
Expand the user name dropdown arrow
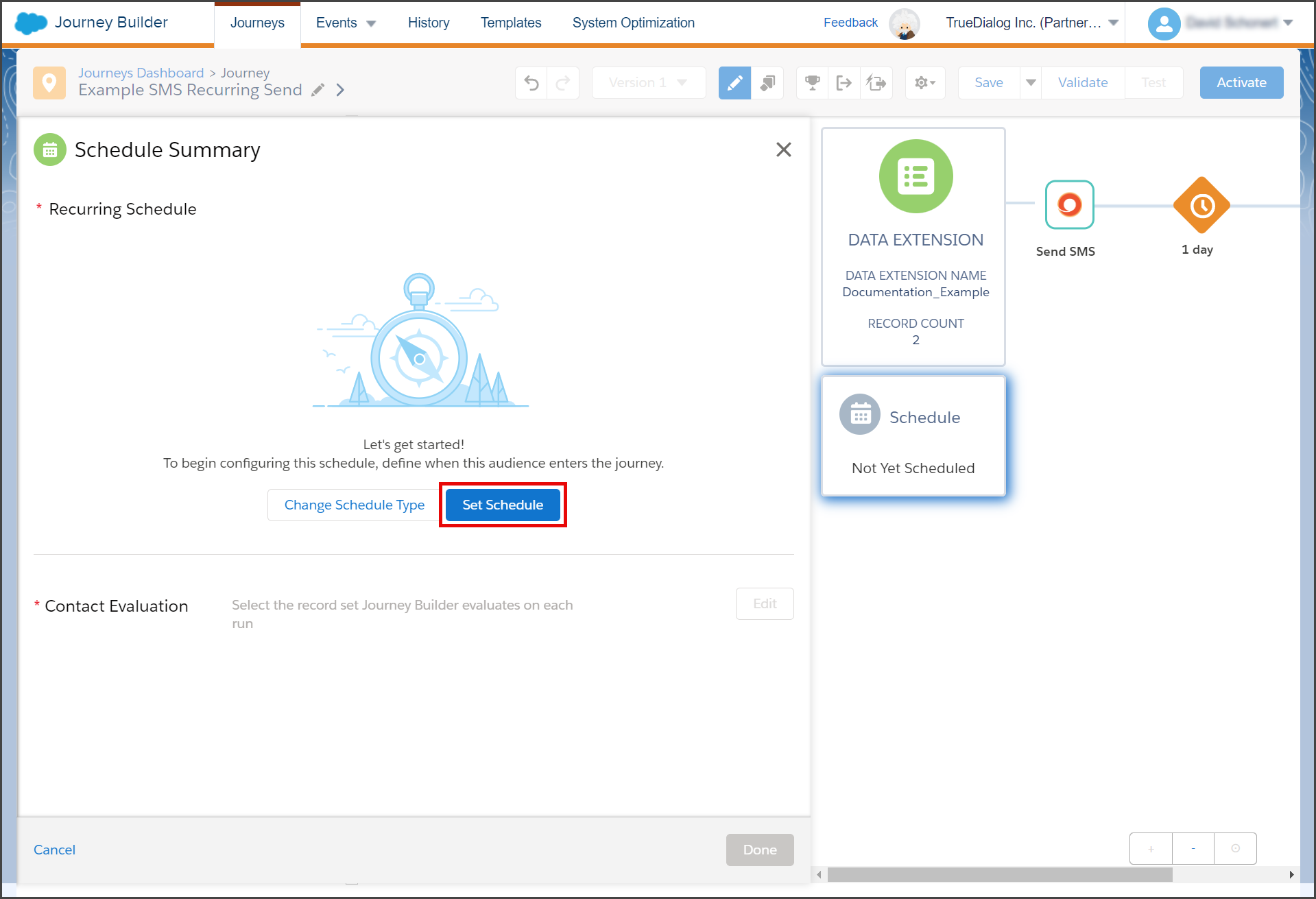tap(1288, 23)
